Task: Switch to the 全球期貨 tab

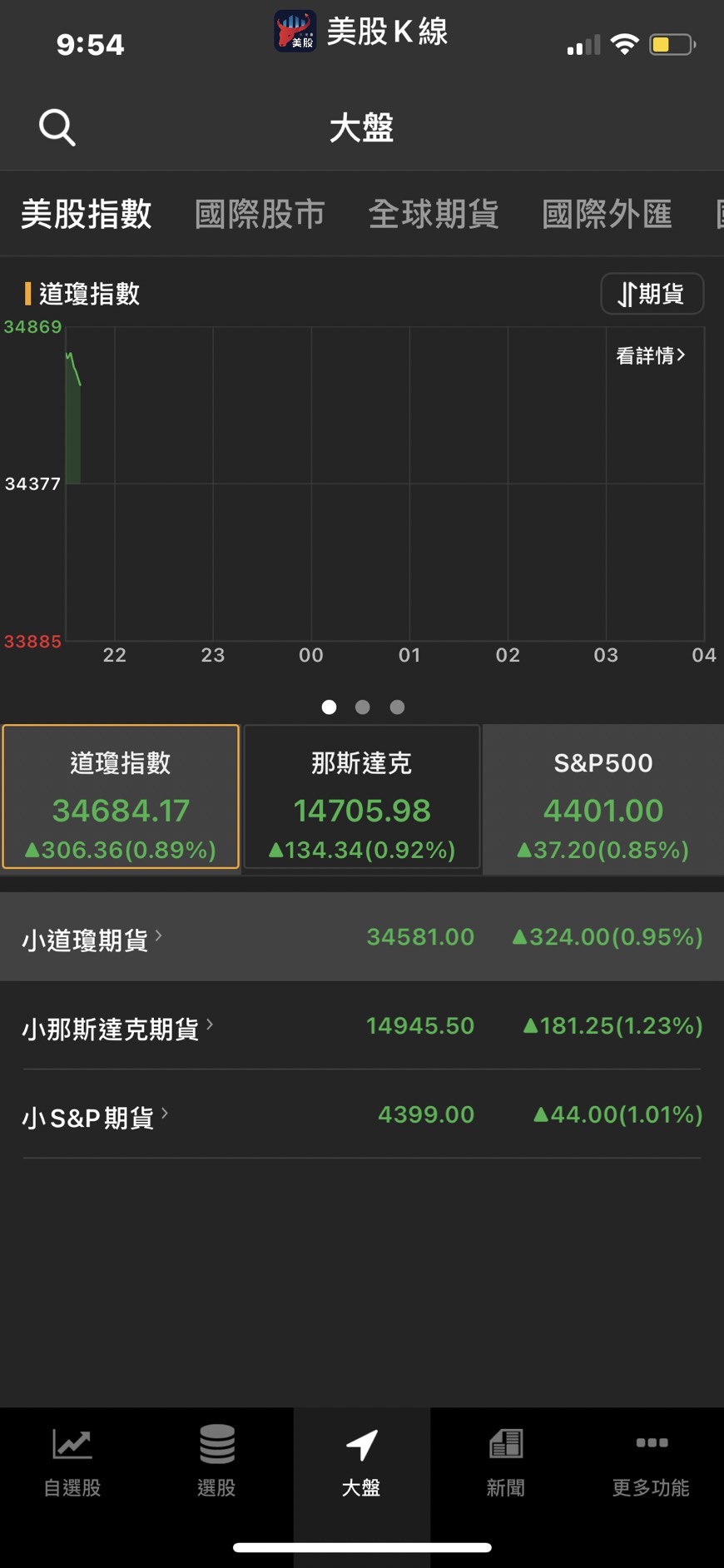Action: click(x=434, y=214)
